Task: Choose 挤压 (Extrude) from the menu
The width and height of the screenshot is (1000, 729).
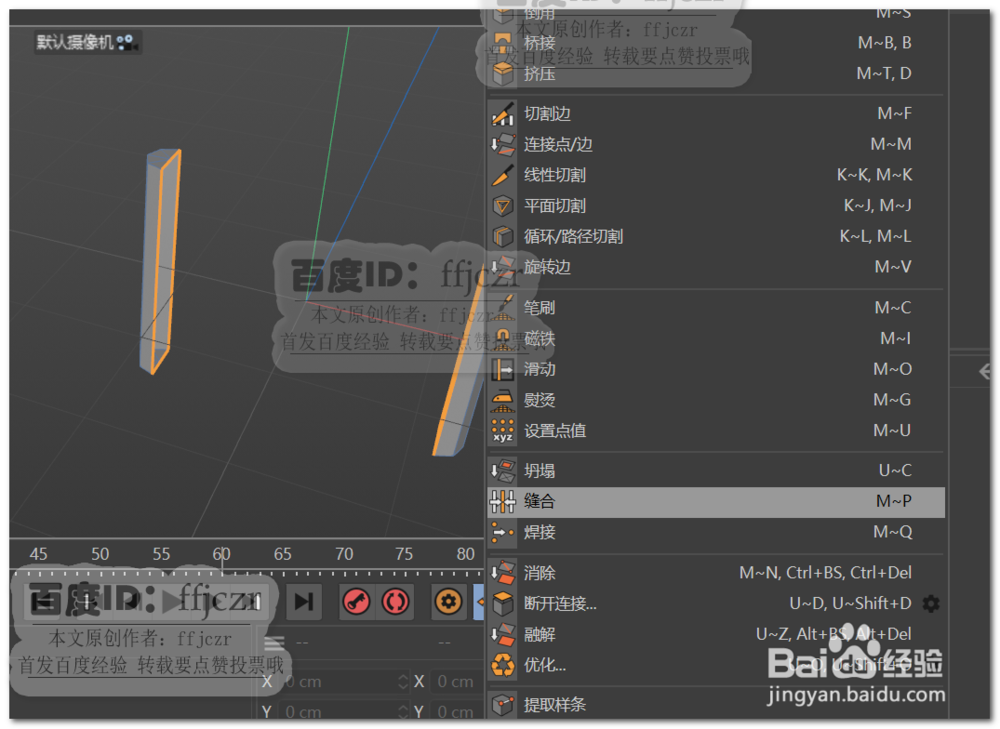Action: (x=539, y=73)
